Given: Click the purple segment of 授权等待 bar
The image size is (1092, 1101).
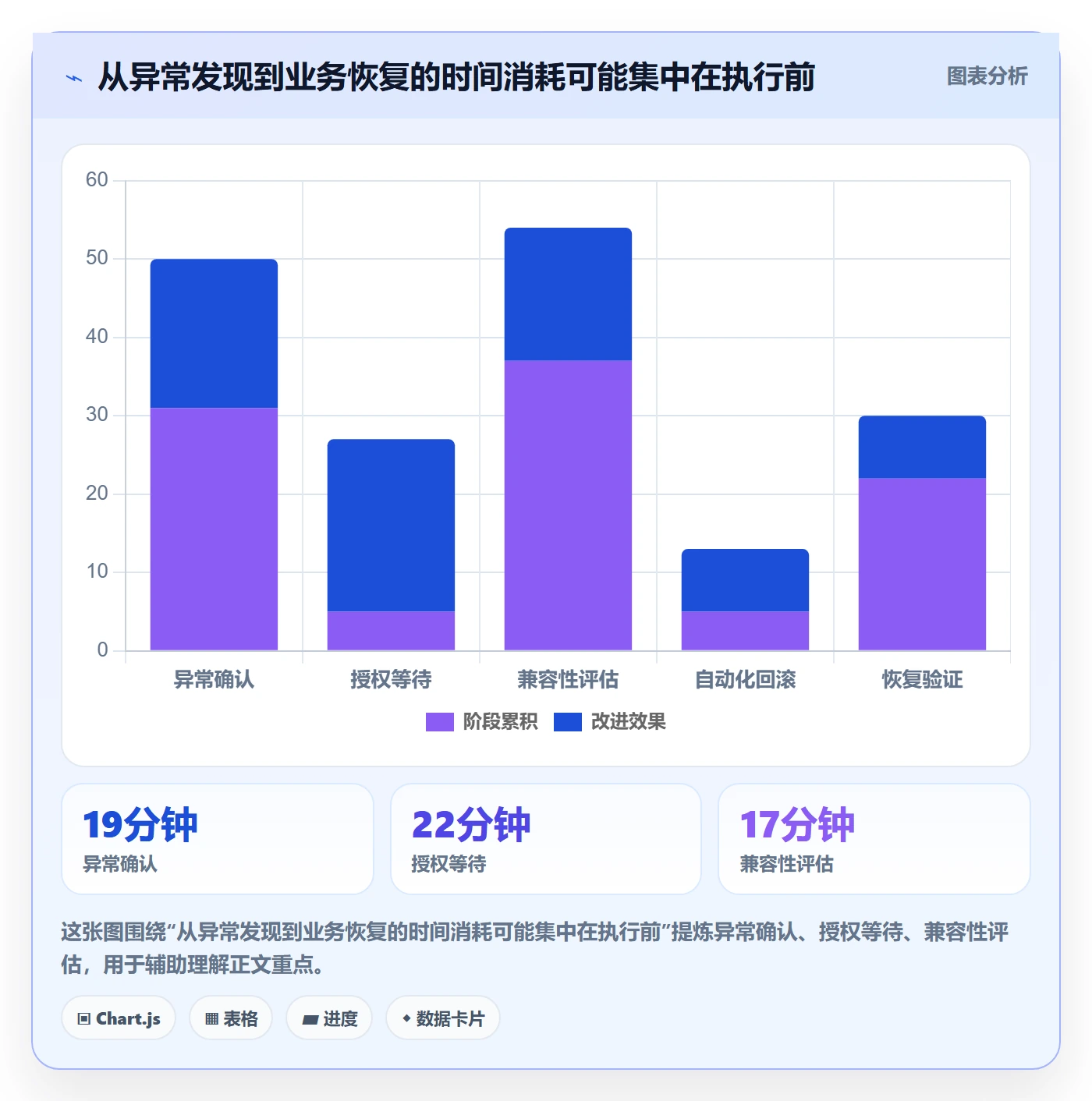Looking at the screenshot, I should pos(391,631).
